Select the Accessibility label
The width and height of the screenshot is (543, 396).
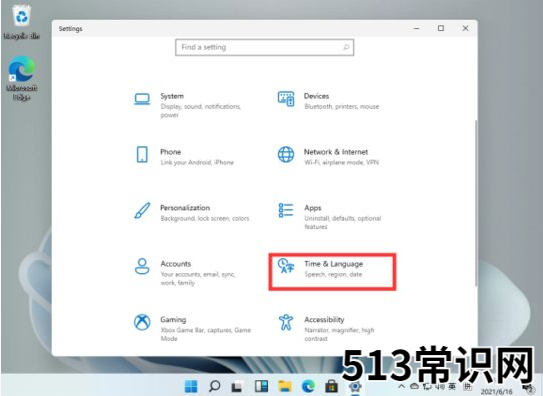(324, 320)
